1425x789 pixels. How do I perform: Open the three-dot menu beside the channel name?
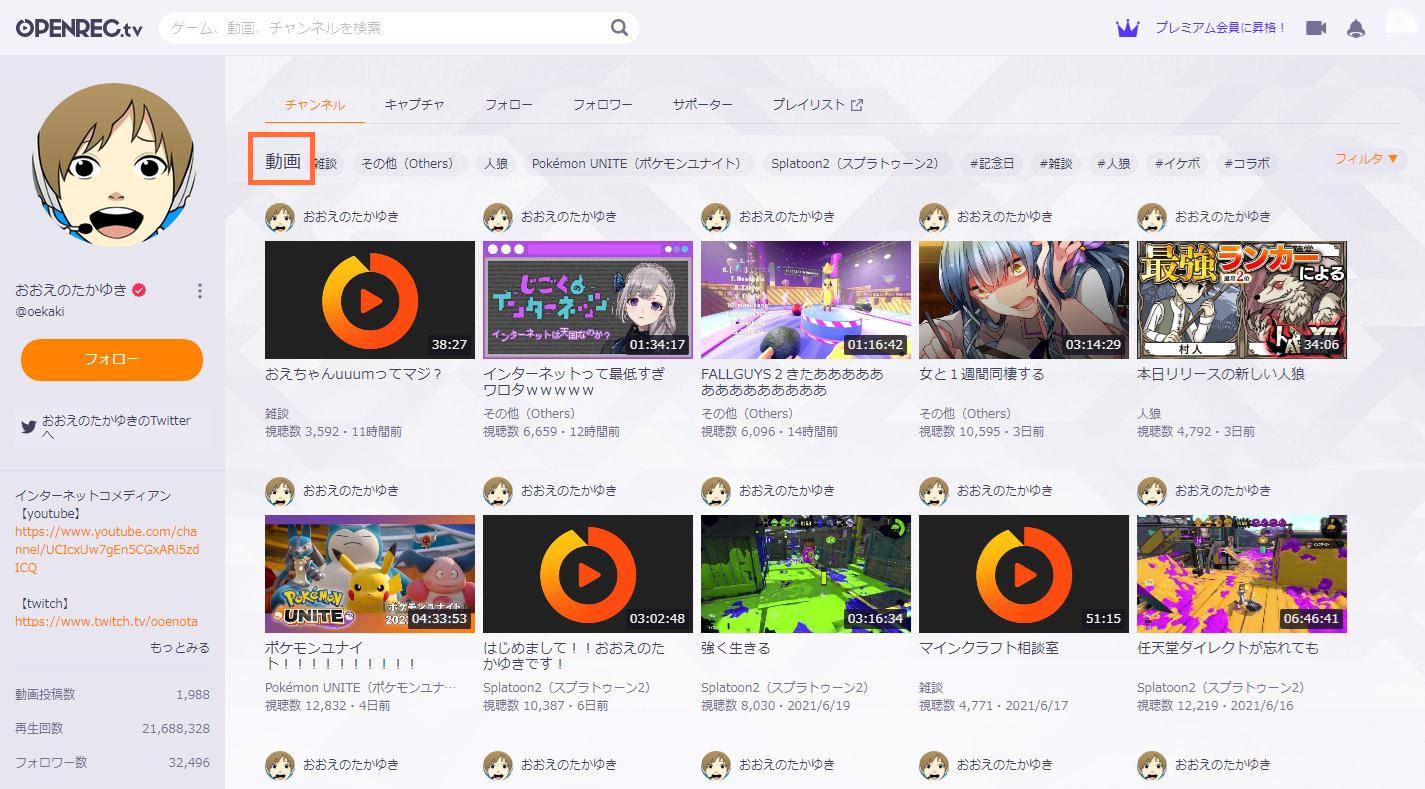200,291
